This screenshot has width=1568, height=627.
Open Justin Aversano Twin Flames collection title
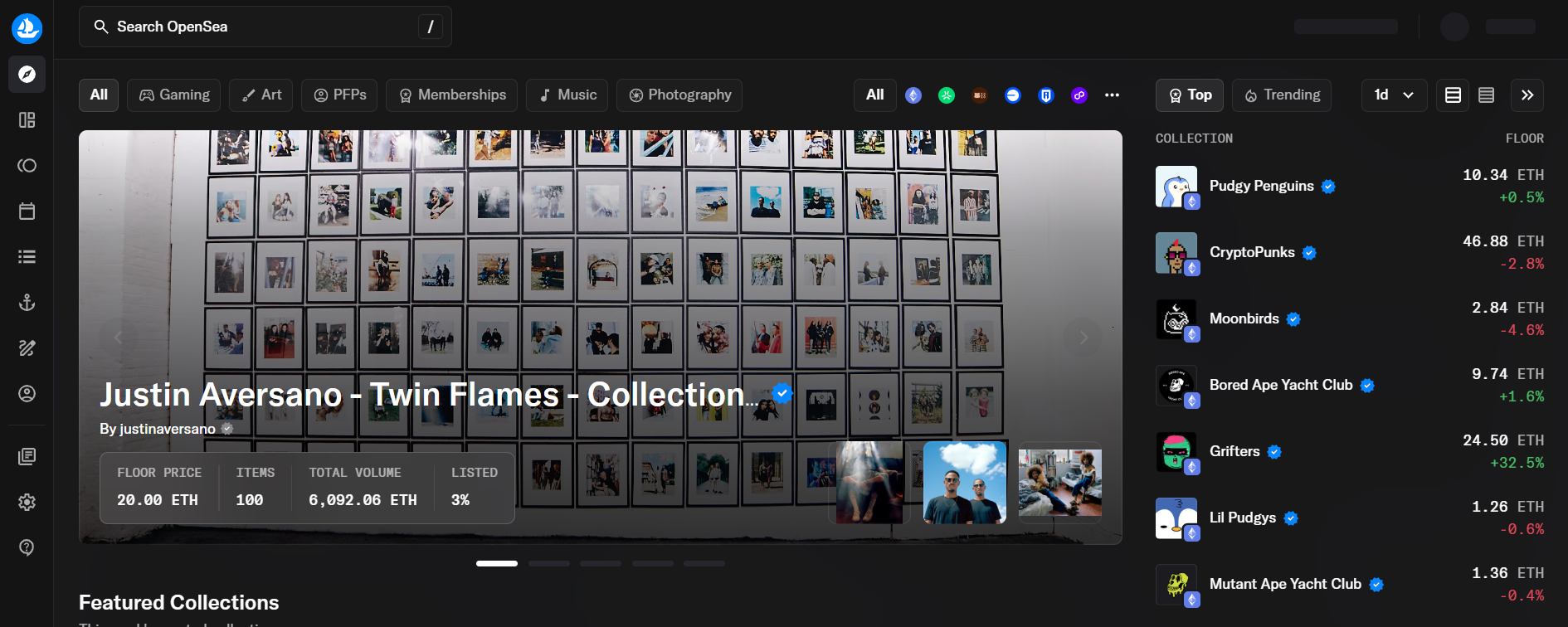[429, 395]
